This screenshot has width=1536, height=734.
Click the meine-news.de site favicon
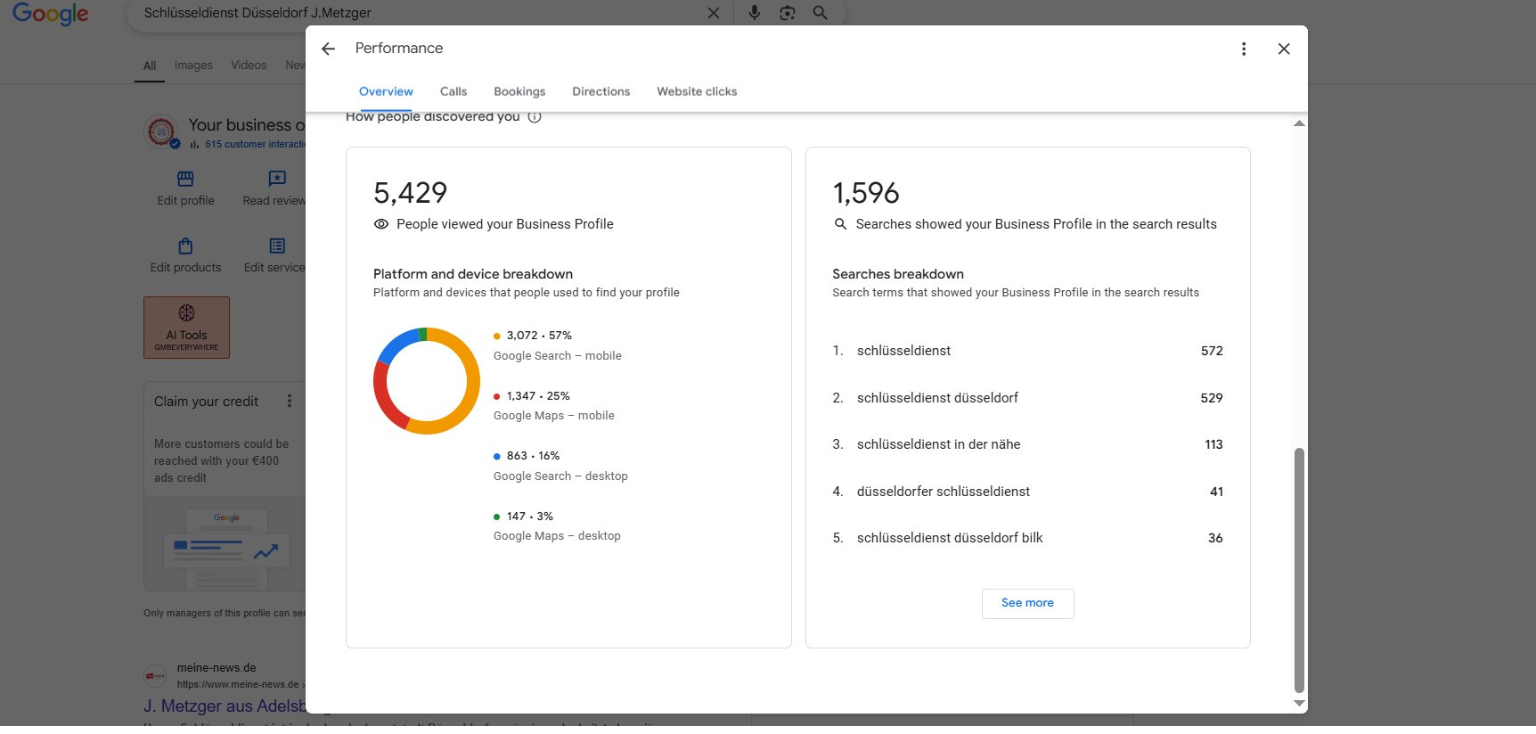tap(155, 676)
